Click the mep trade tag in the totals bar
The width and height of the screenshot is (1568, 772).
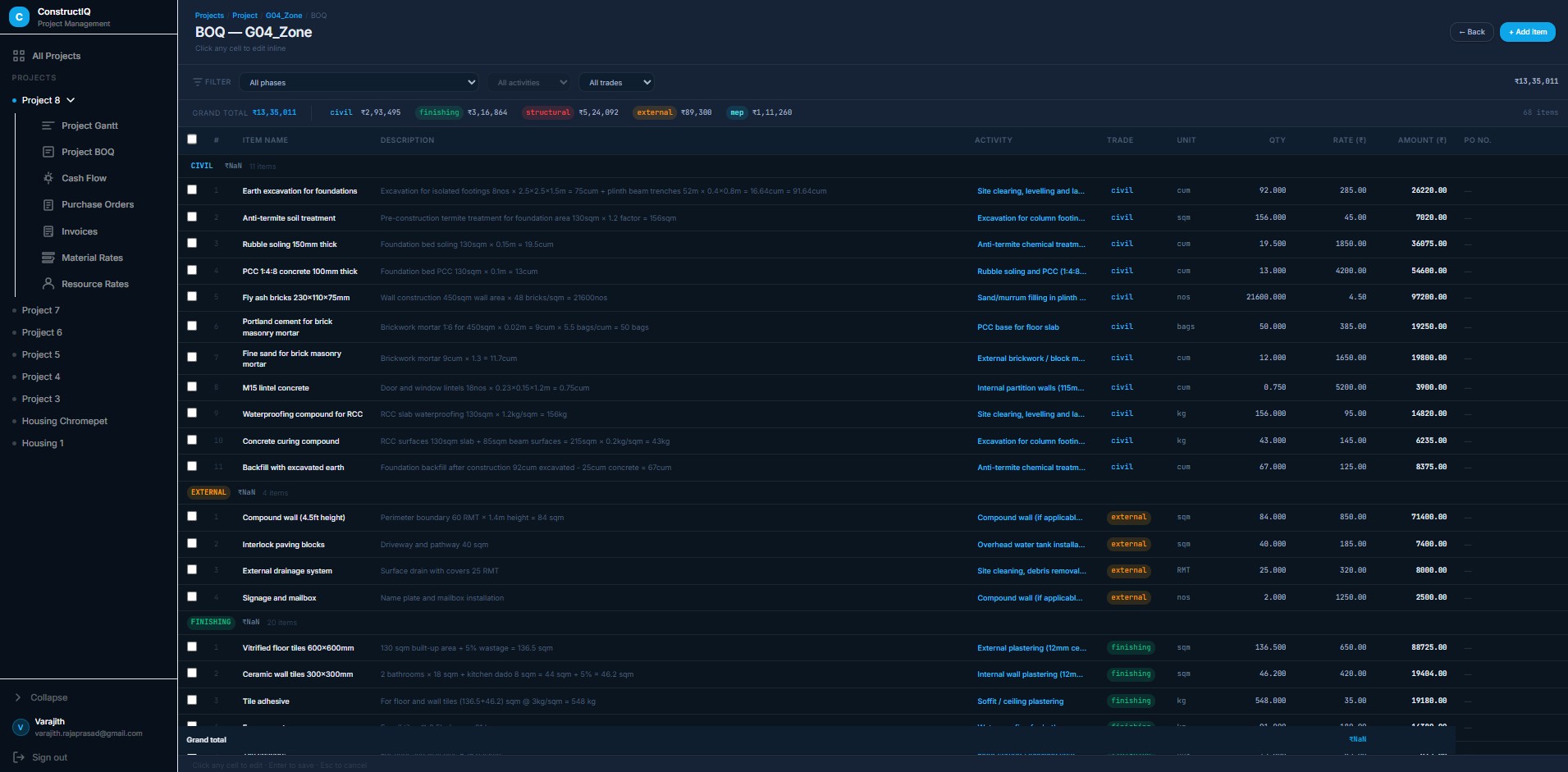point(737,112)
